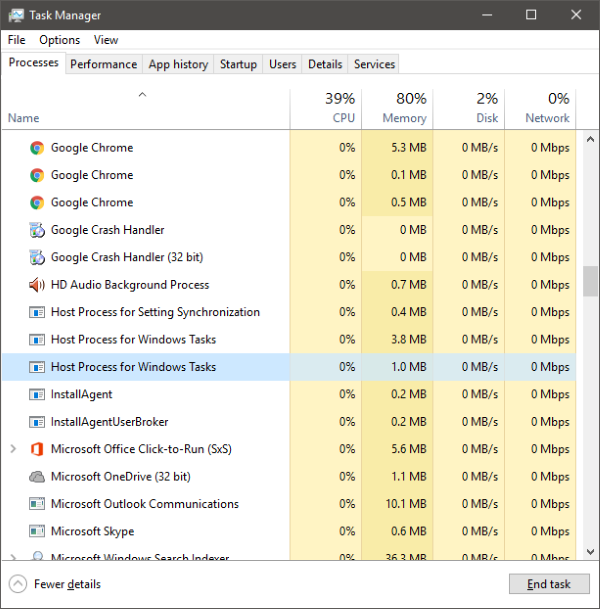The height and width of the screenshot is (609, 600).
Task: Click the first Google Chrome icon, 5.3 MB row
Action: (x=37, y=148)
